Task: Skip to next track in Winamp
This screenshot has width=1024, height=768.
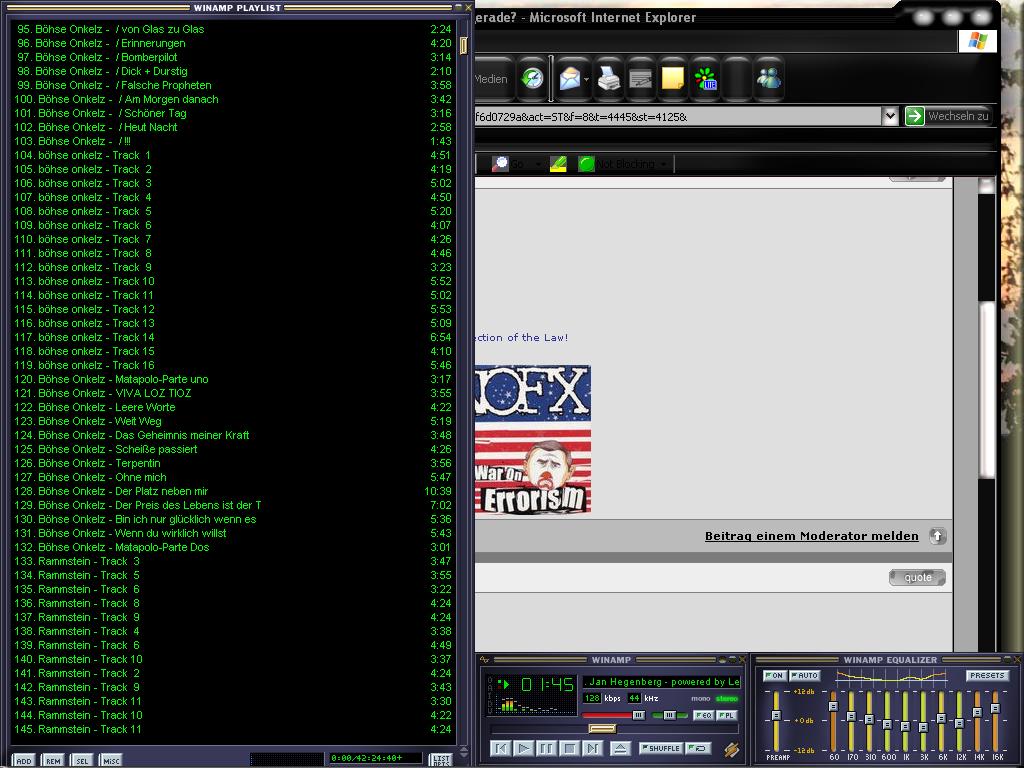Action: (x=592, y=748)
